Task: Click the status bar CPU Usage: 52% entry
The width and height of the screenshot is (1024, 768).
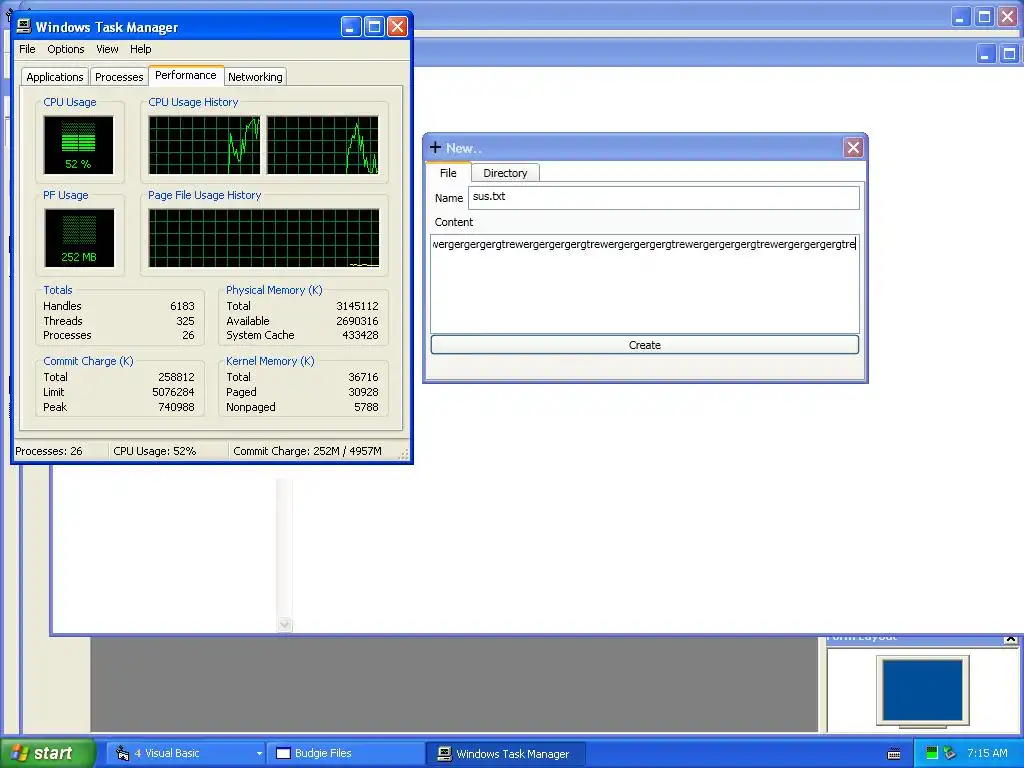Action: pos(168,451)
